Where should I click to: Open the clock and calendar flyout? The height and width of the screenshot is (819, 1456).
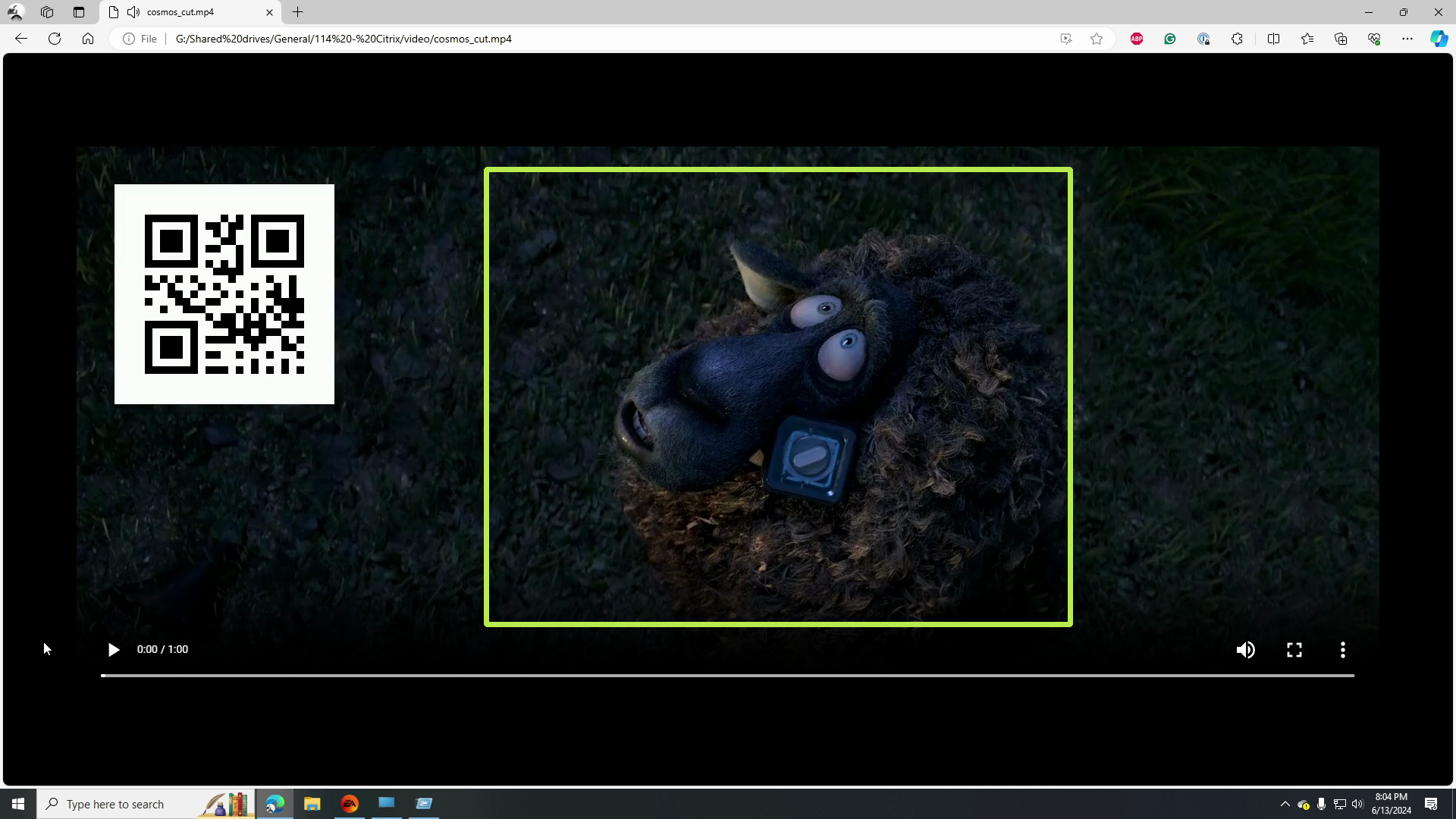[1392, 804]
